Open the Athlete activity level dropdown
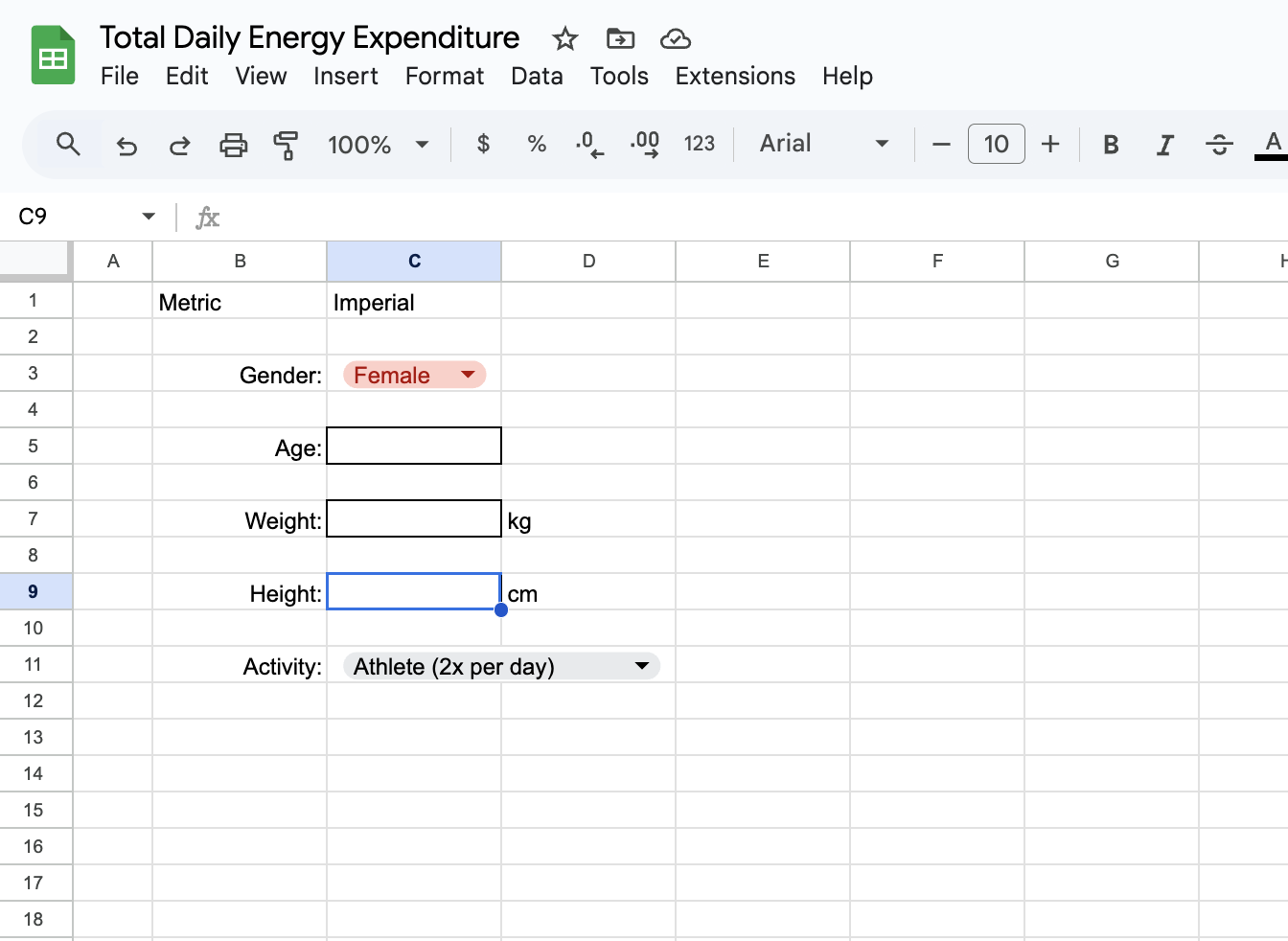Viewport: 1288px width, 941px height. 501,666
